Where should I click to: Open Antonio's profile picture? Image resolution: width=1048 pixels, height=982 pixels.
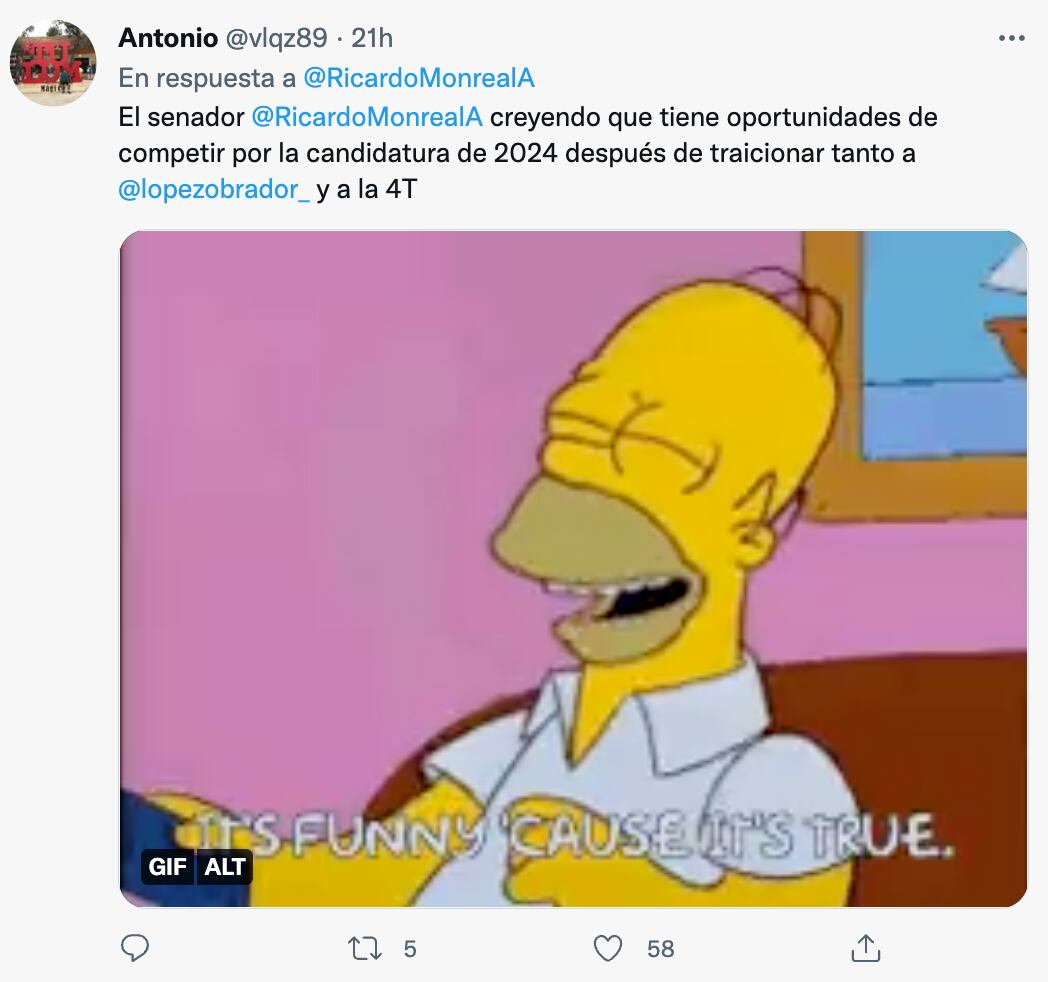pos(53,62)
